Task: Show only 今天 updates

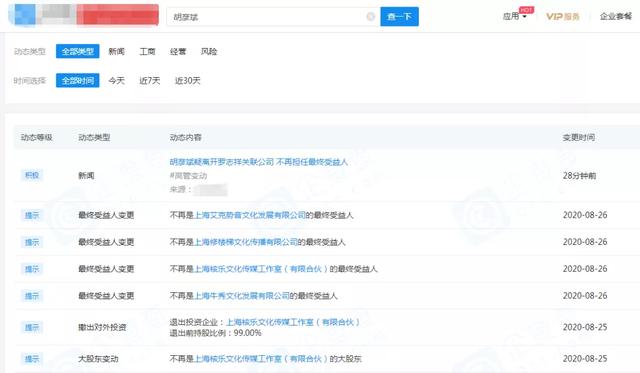Action: [116, 80]
